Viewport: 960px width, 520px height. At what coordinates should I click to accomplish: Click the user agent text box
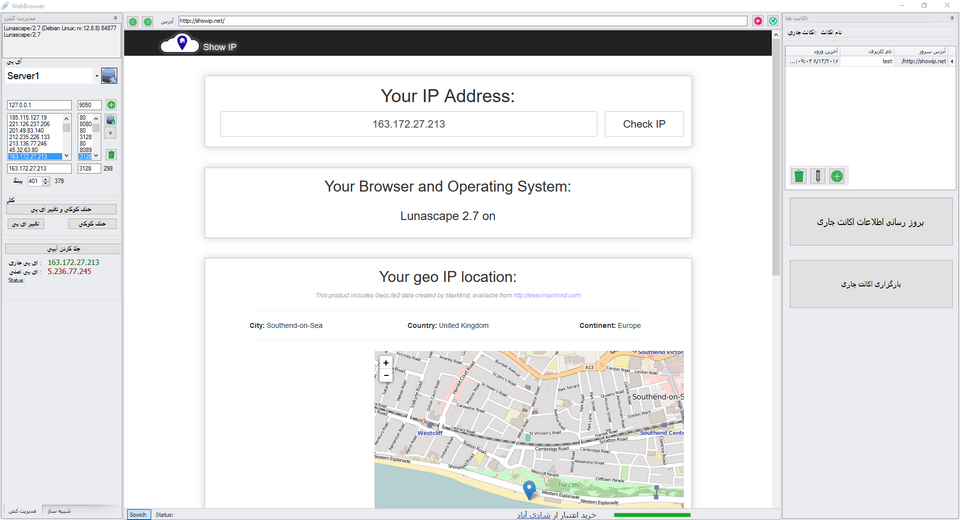point(61,40)
